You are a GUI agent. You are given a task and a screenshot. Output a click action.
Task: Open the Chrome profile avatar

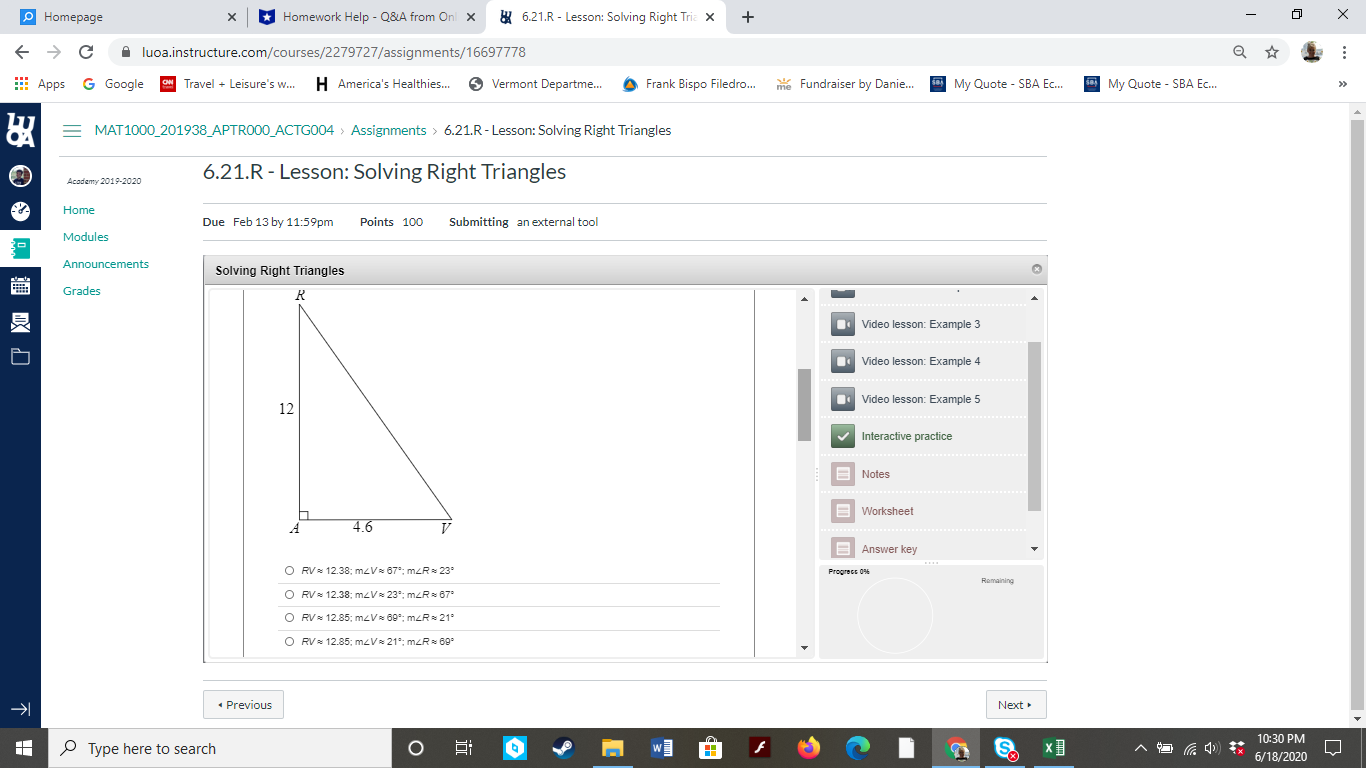(x=1312, y=52)
